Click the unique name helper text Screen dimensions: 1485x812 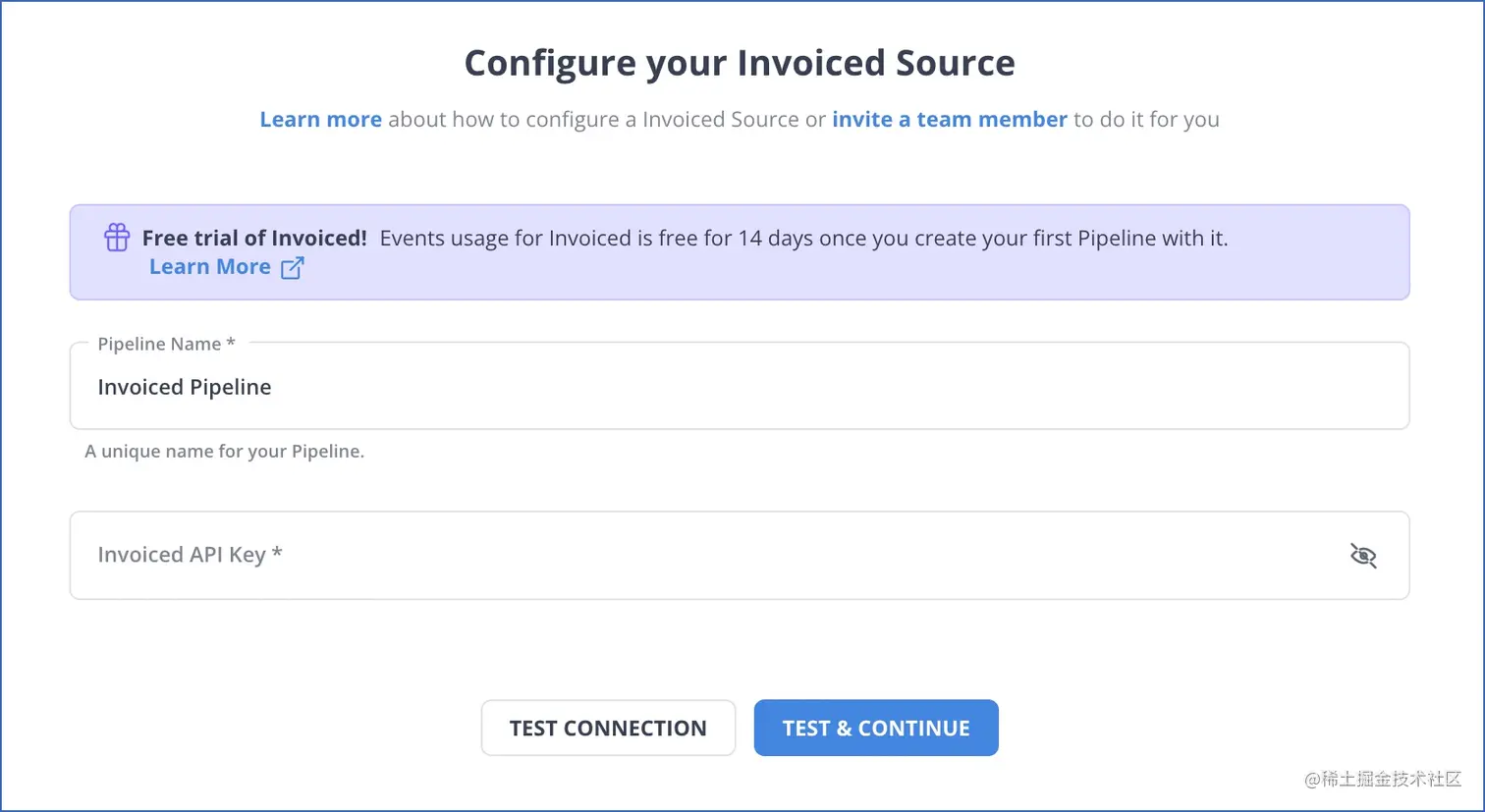(x=225, y=451)
